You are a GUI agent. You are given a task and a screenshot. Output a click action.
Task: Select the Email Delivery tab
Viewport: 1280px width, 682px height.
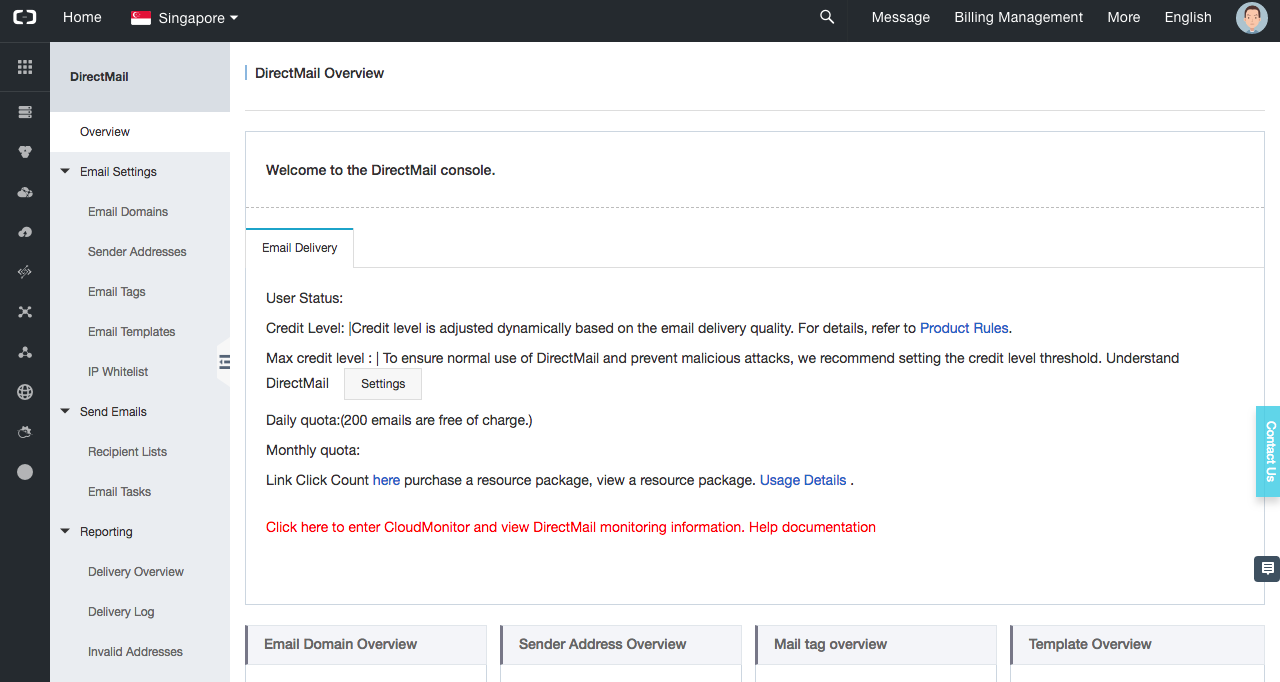(300, 248)
